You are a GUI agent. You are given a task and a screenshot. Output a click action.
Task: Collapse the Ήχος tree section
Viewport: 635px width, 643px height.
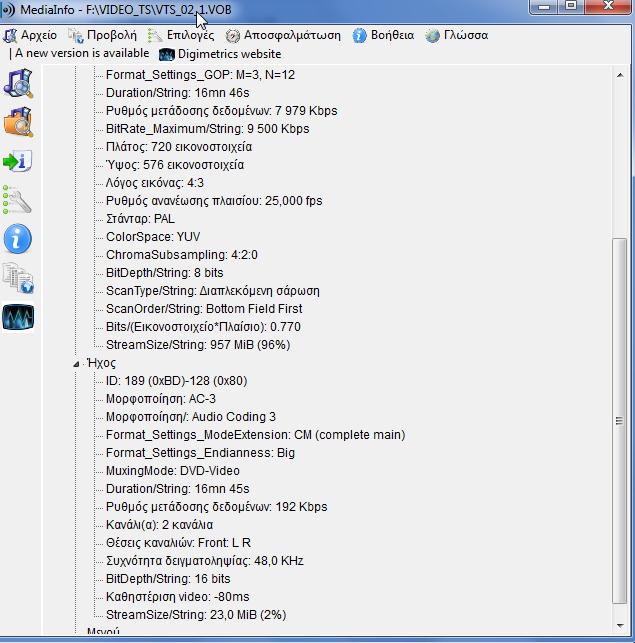tap(76, 364)
